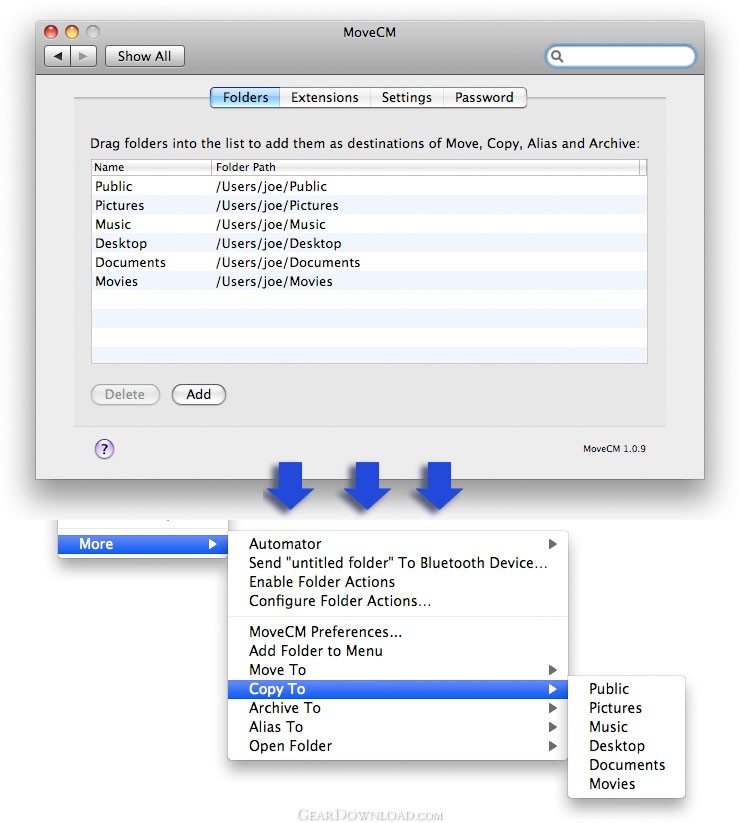Click the /Users/joe/Public path cell
The height and width of the screenshot is (823, 740).
click(x=271, y=186)
